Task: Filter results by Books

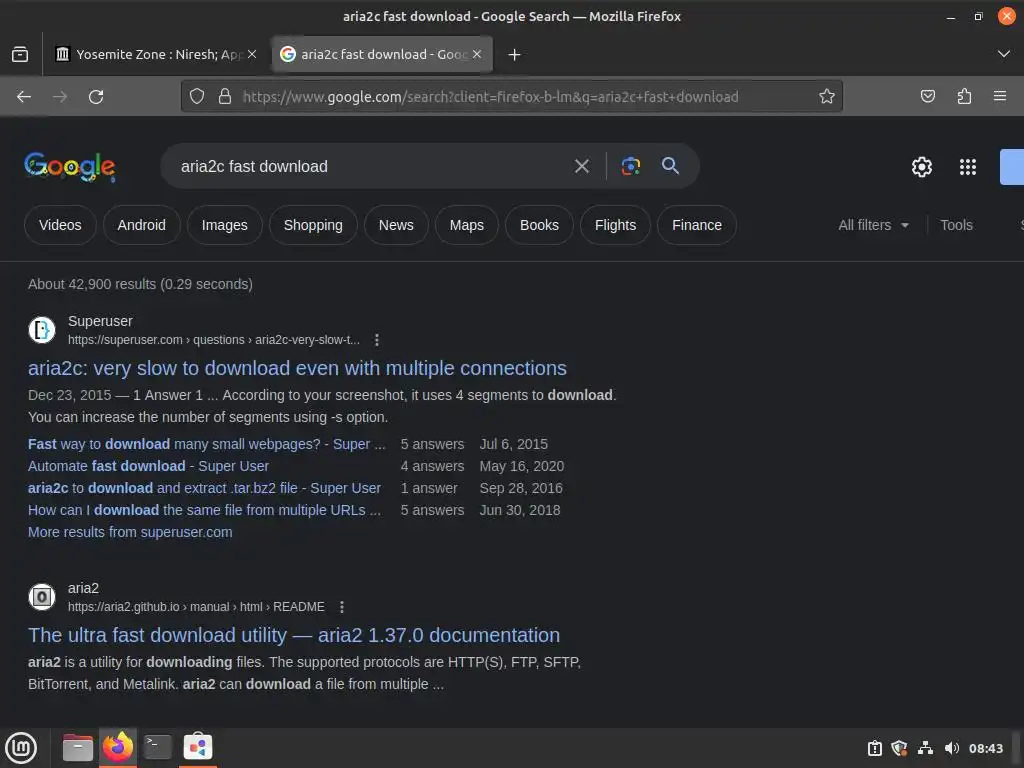Action: 539,225
